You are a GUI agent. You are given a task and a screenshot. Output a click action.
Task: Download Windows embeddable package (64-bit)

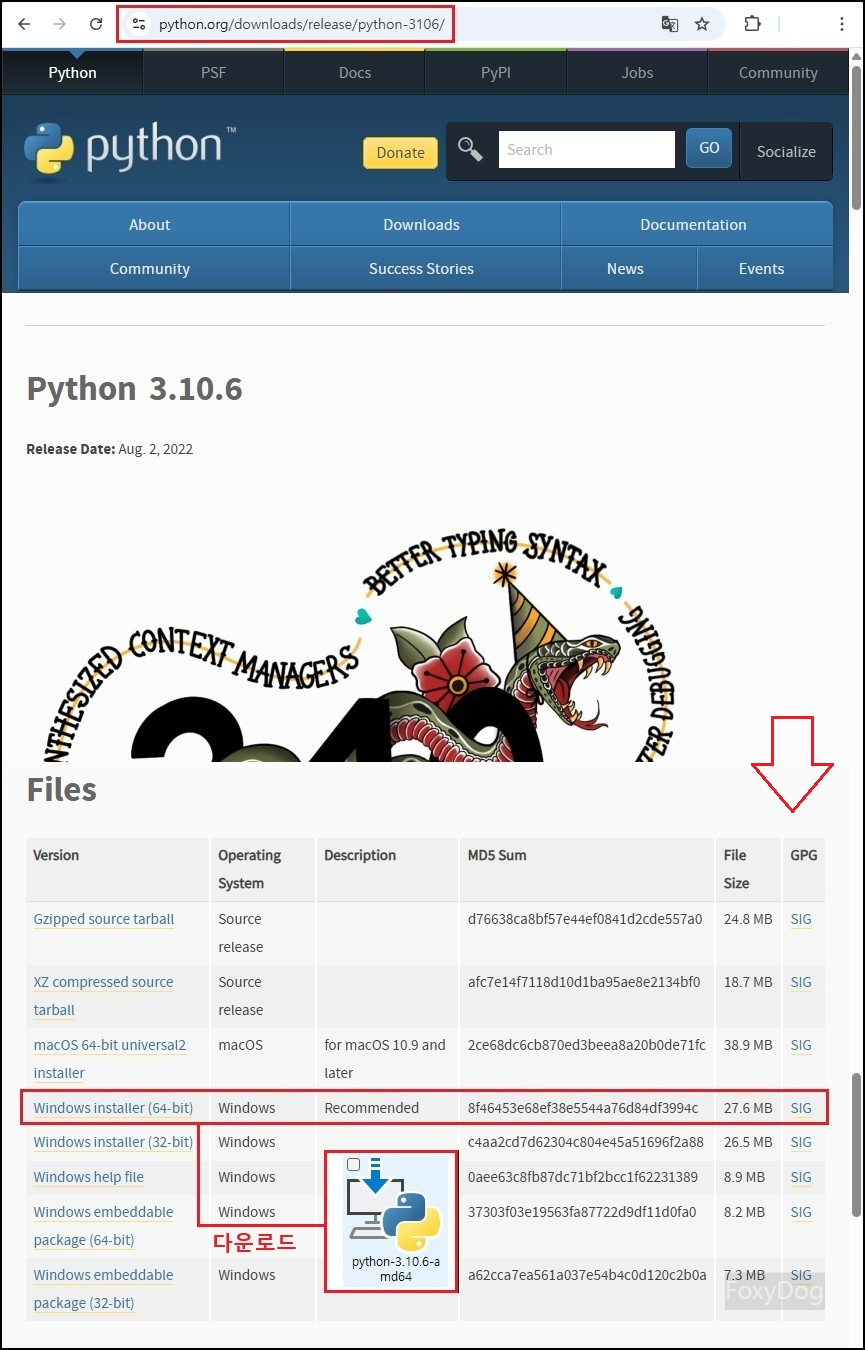[103, 1226]
